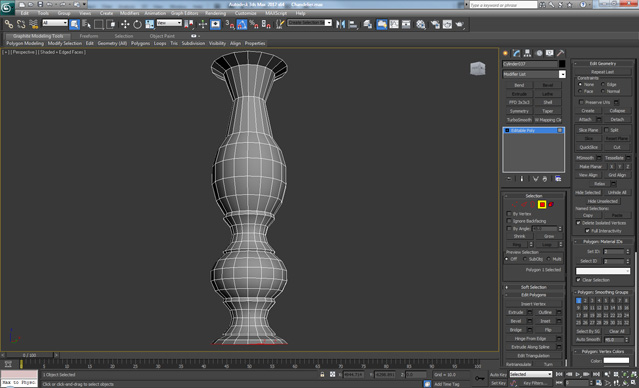Viewport: 639px width, 388px height.
Task: Click the Unlink Selection tool icon
Action: [x=21, y=24]
